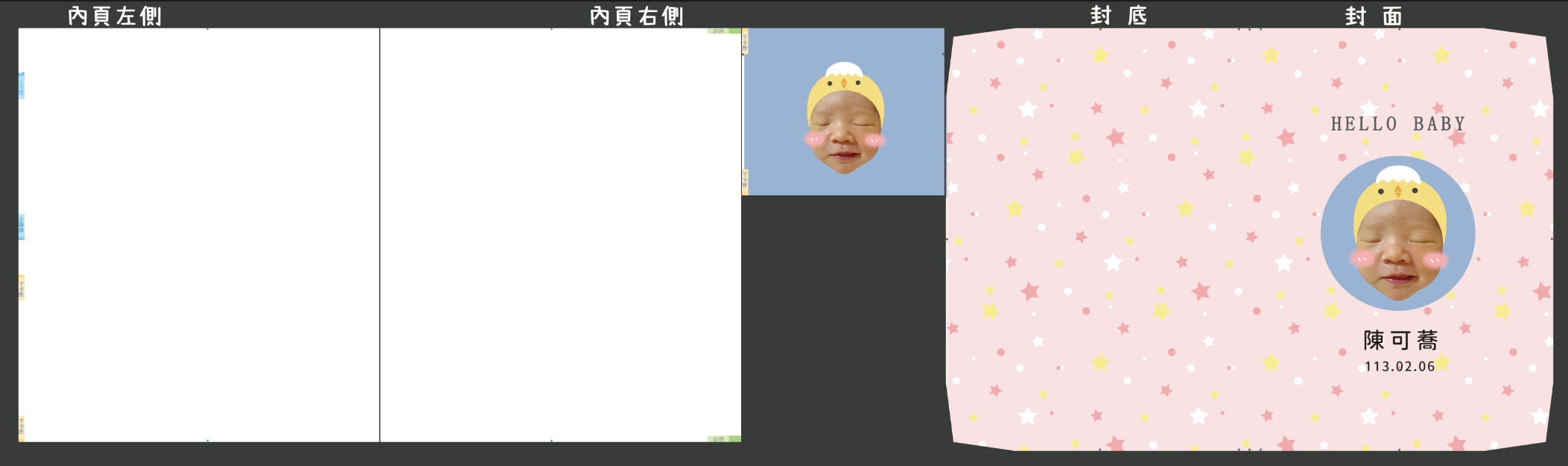
Task: Click the 封底 heading label
Action: (x=1118, y=16)
